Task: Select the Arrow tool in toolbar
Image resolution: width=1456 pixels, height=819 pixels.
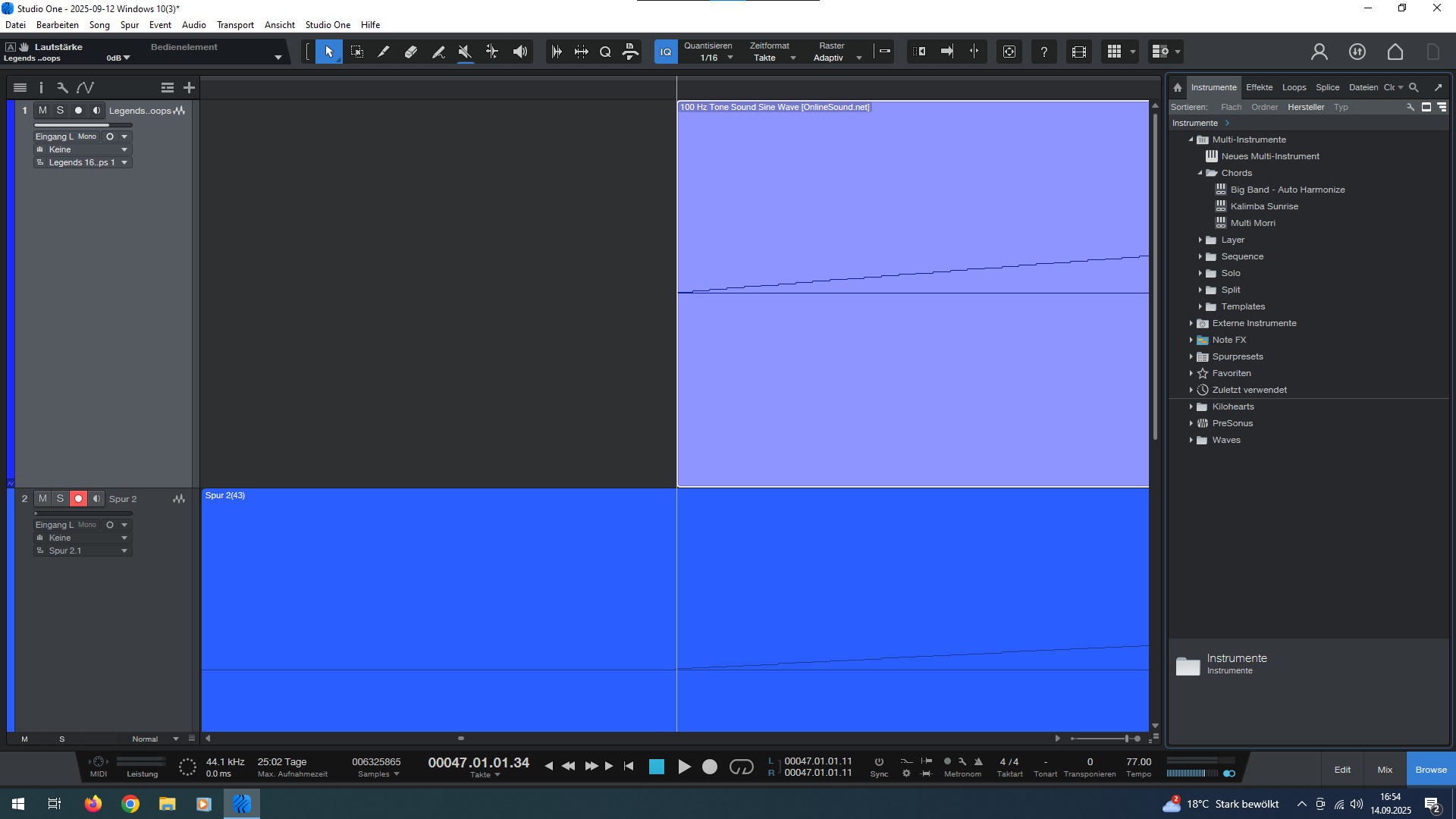Action: click(x=328, y=52)
